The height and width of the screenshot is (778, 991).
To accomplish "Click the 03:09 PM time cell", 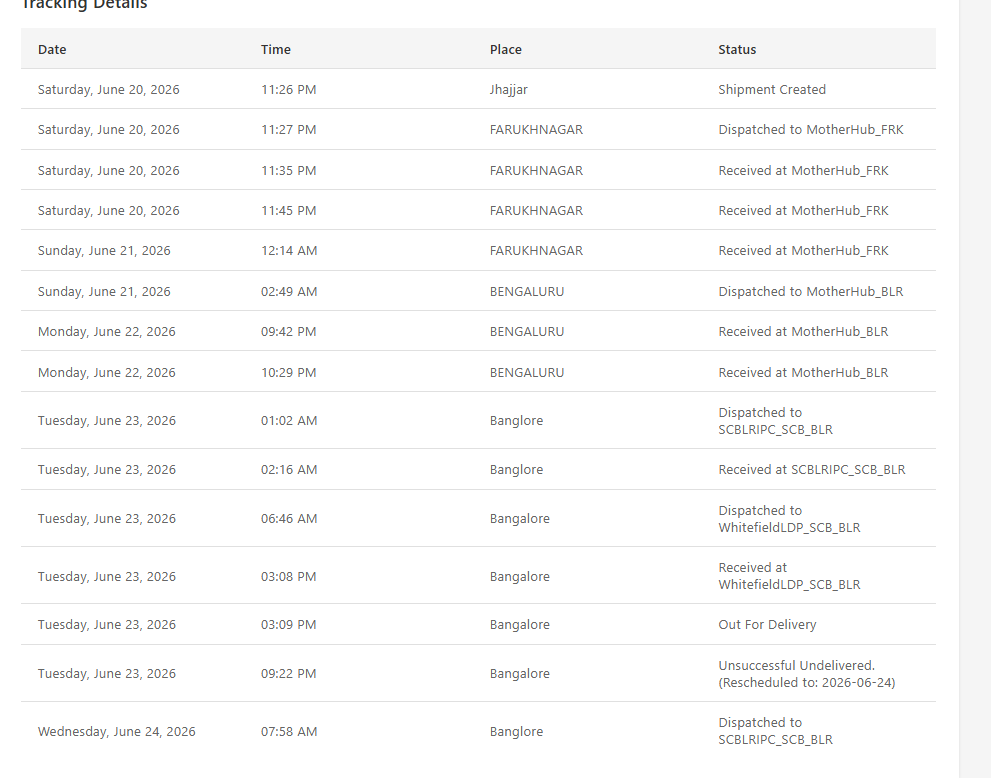I will (x=288, y=625).
